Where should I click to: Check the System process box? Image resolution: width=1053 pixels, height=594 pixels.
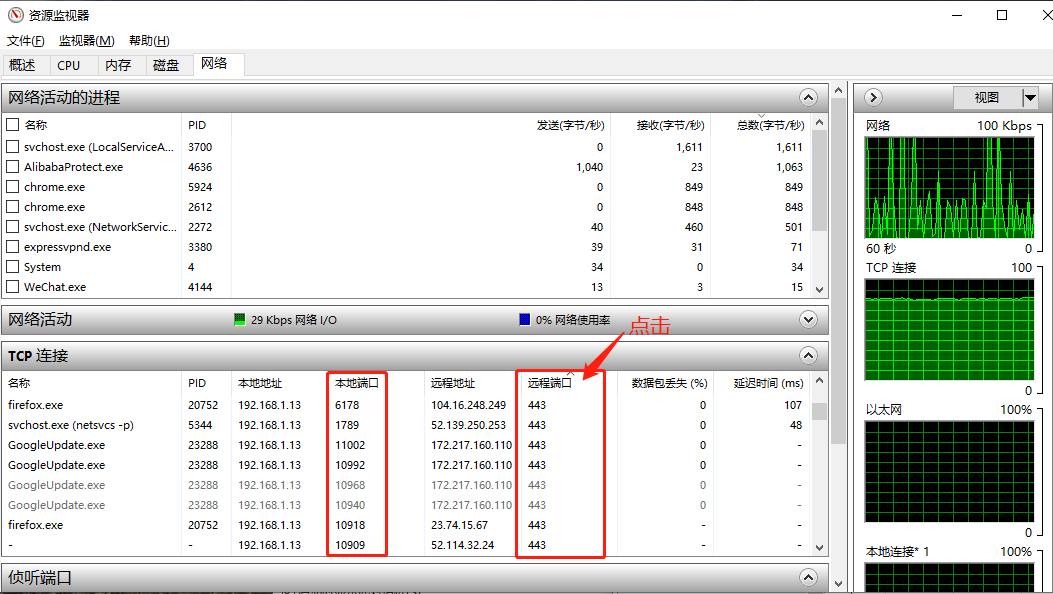[12, 266]
